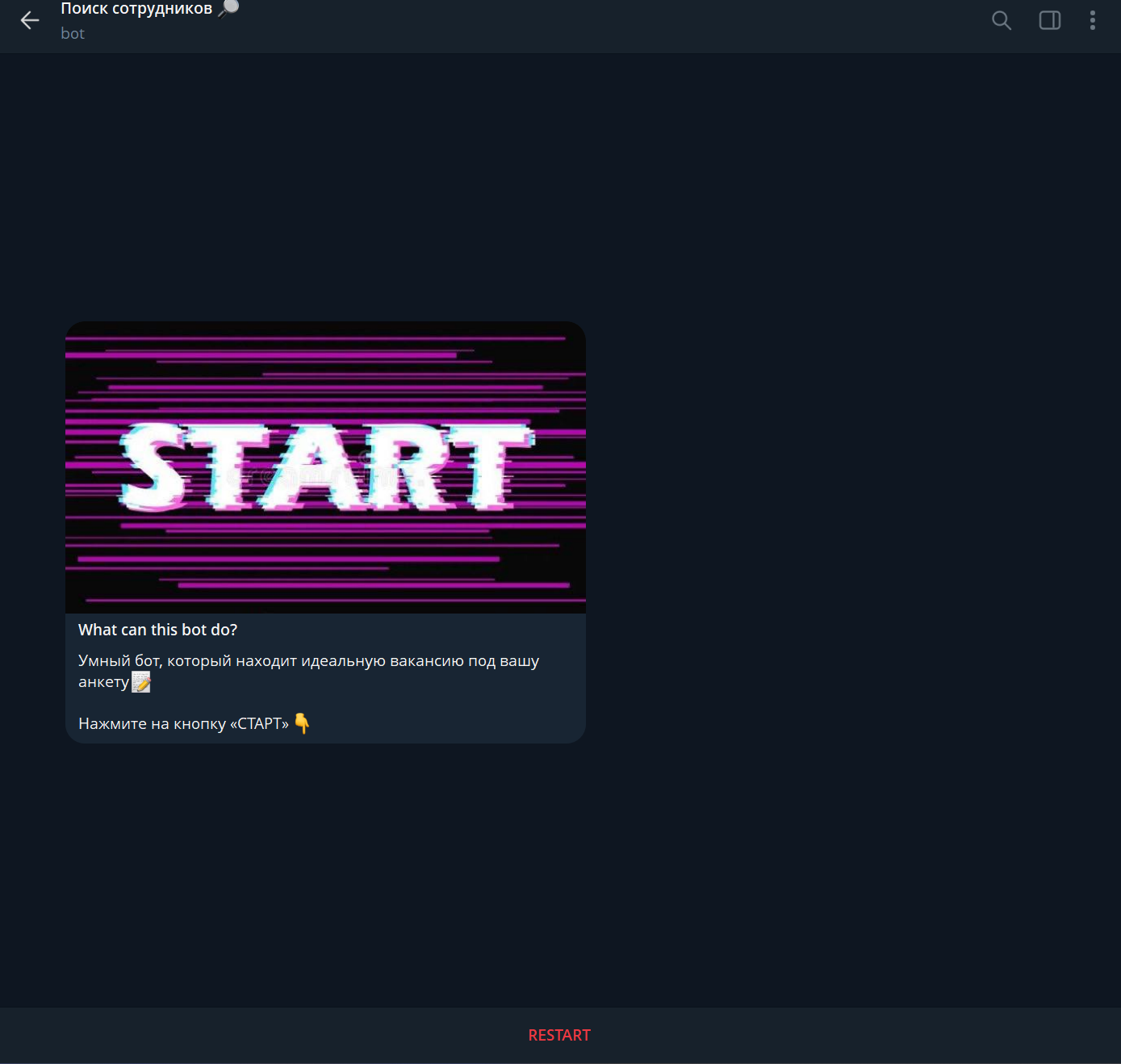Open the START glitch image
Screen dimensions: 1121x1064
[325, 467]
